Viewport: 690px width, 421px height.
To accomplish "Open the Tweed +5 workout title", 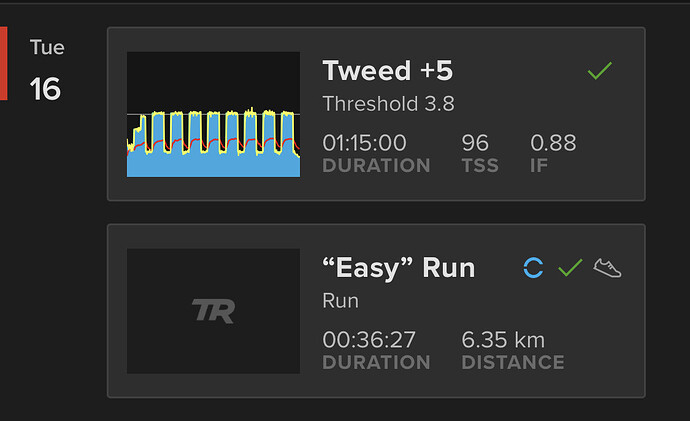I will click(x=387, y=70).
